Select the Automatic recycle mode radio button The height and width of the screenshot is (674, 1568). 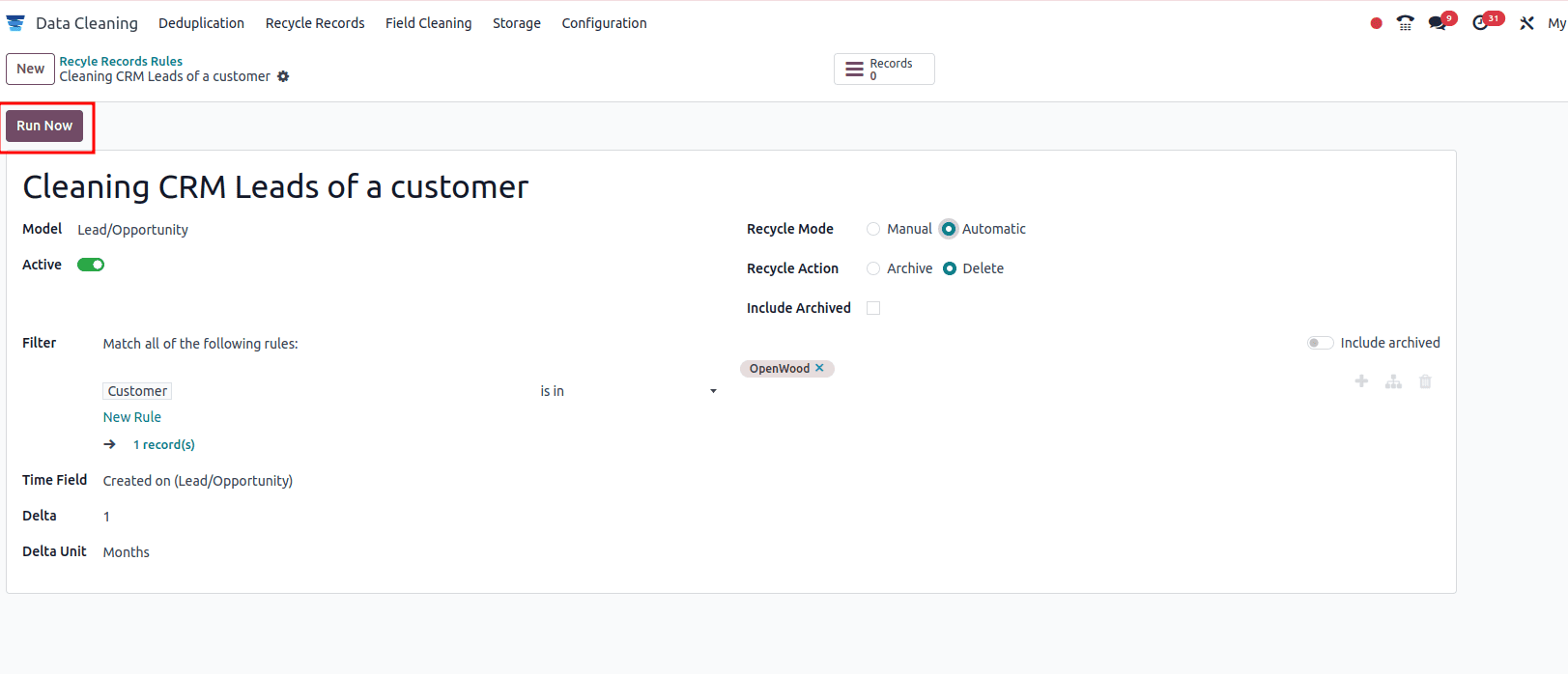coord(949,229)
